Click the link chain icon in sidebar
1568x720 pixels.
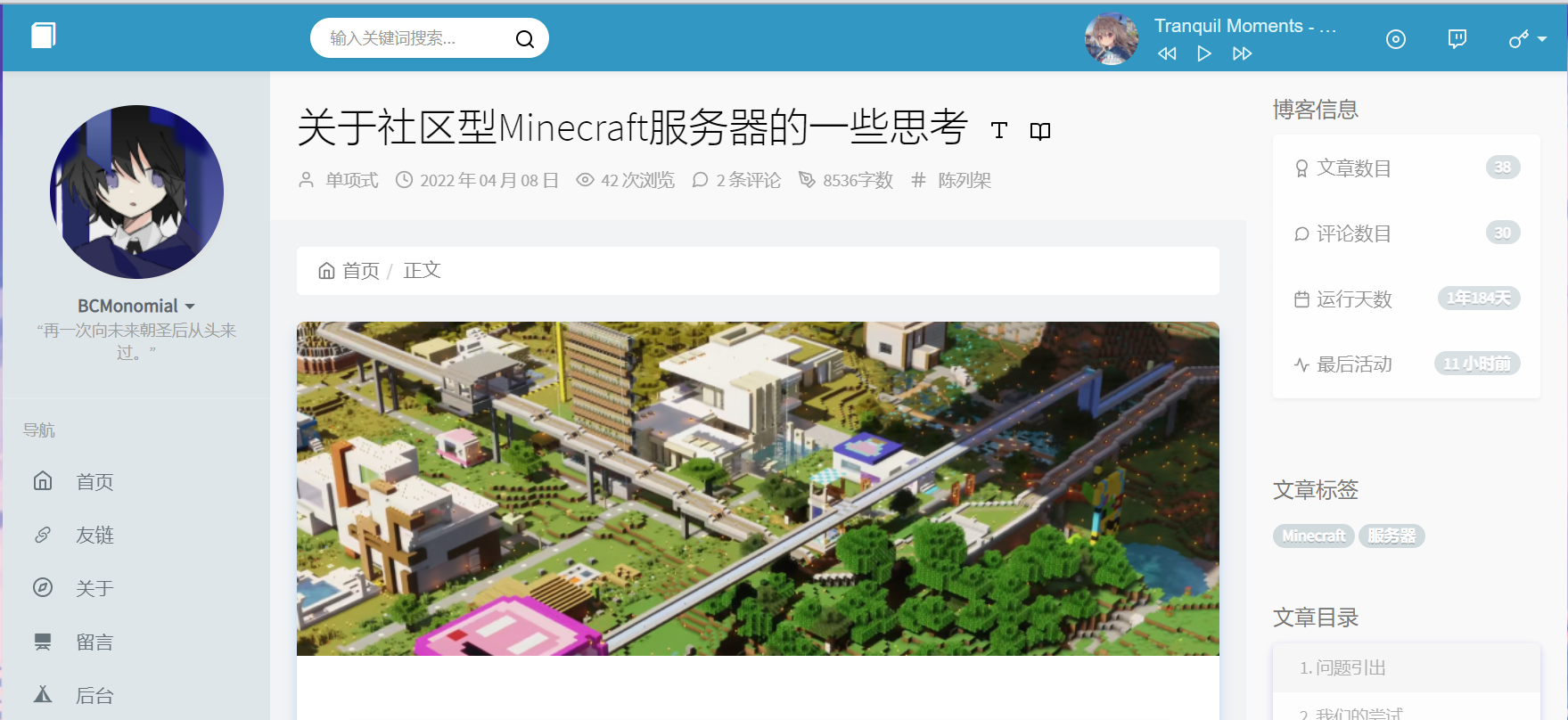[x=43, y=535]
